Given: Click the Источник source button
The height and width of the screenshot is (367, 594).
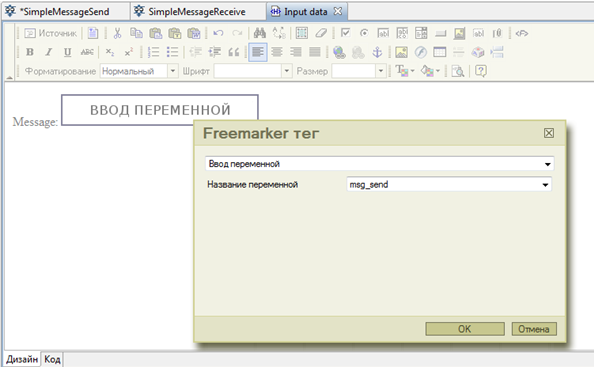Looking at the screenshot, I should 50,33.
